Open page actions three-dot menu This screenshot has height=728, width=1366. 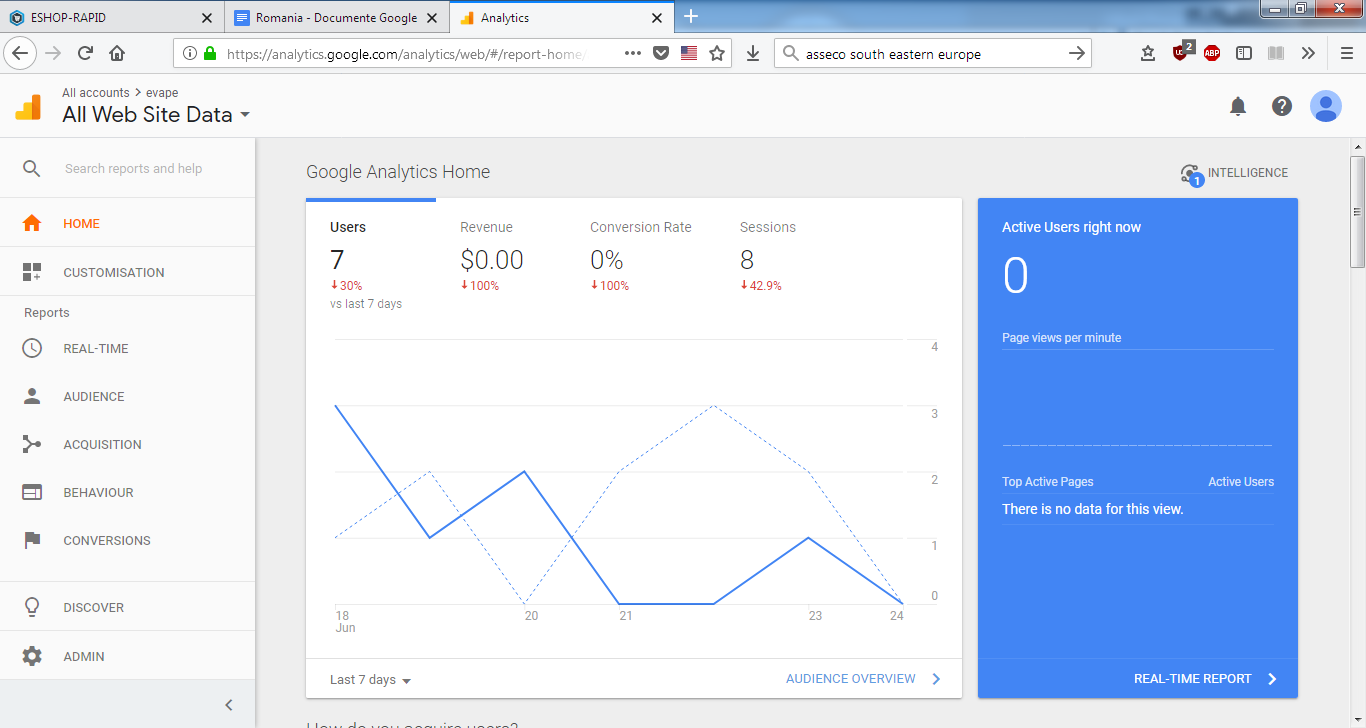point(633,54)
